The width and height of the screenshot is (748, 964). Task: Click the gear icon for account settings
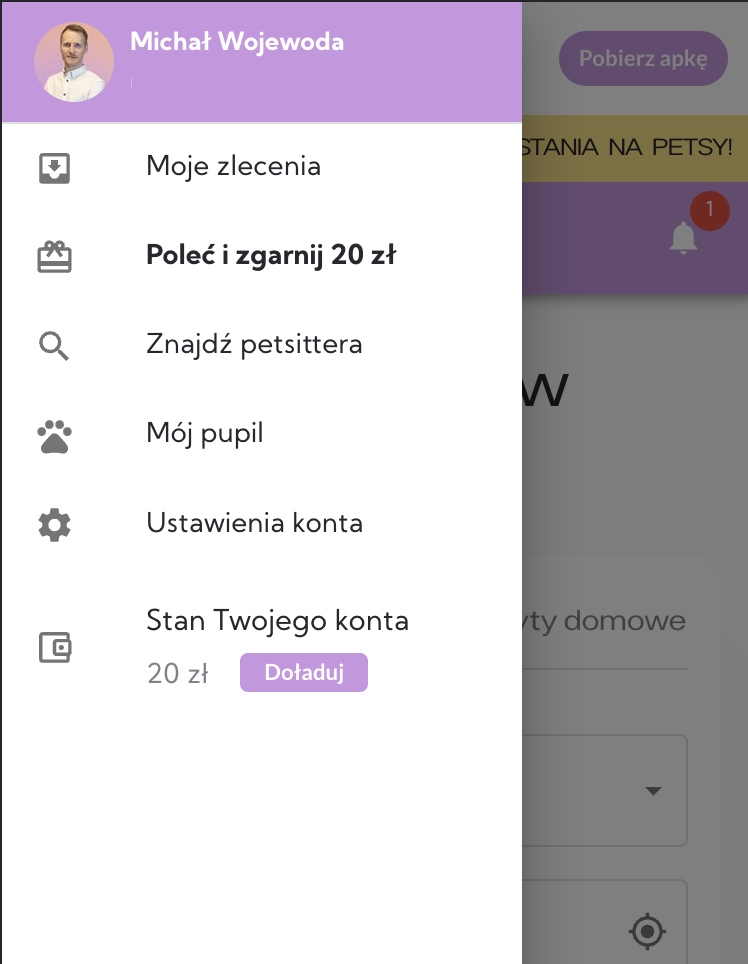54,525
